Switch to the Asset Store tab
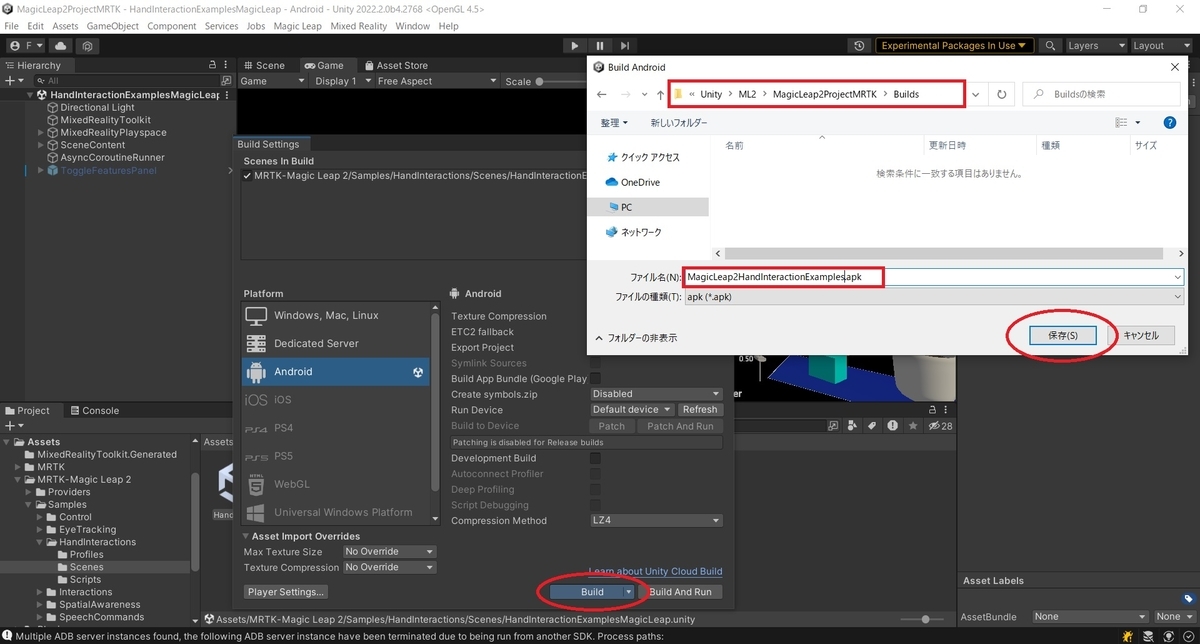The width and height of the screenshot is (1200, 644). point(395,65)
